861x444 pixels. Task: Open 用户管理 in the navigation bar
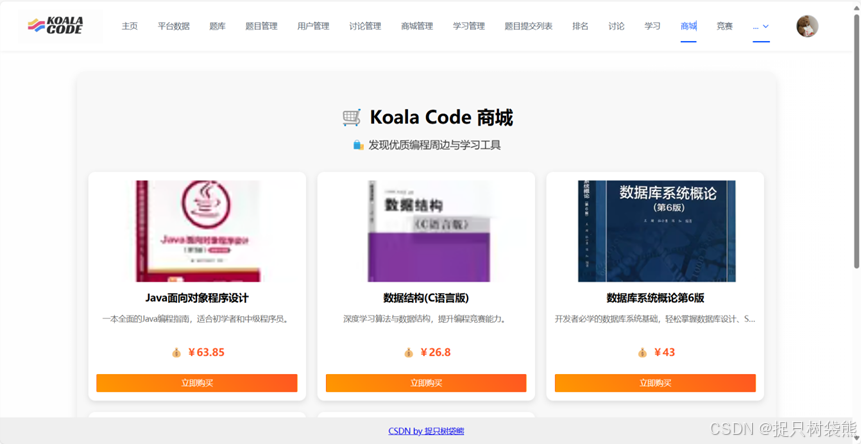tap(313, 26)
